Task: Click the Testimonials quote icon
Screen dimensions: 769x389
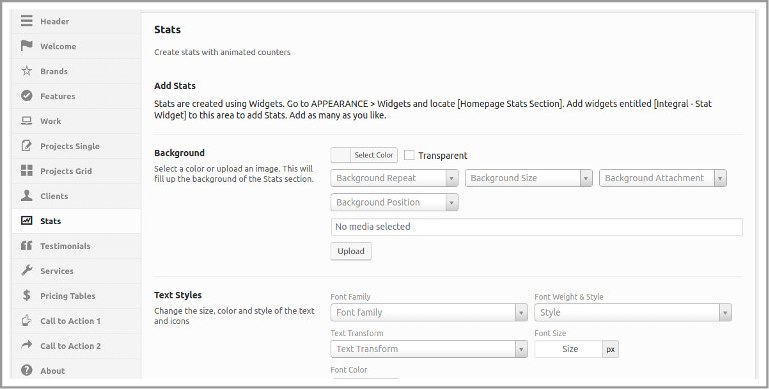Action: click(x=26, y=246)
